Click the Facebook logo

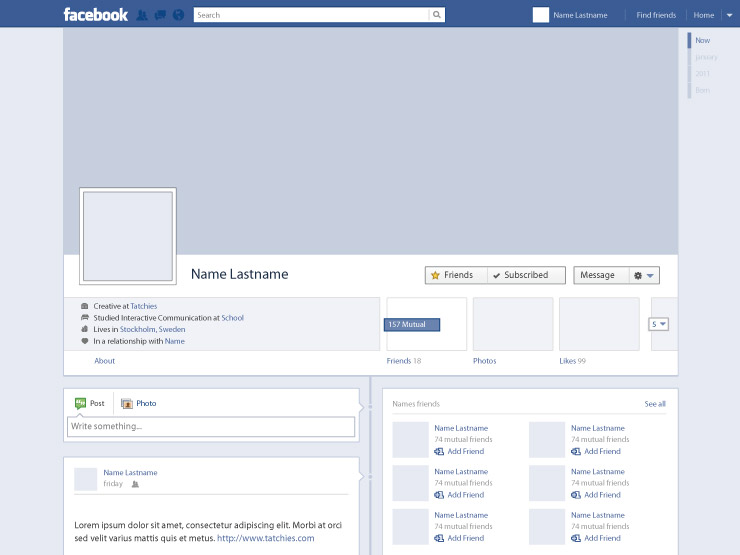[x=95, y=15]
